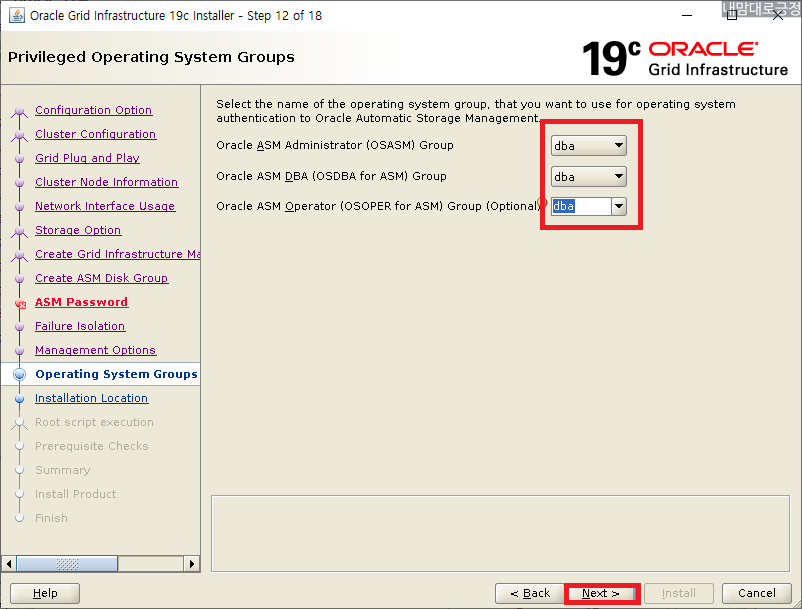
Task: Click the Configuration Option step marker icon
Action: tap(19, 110)
